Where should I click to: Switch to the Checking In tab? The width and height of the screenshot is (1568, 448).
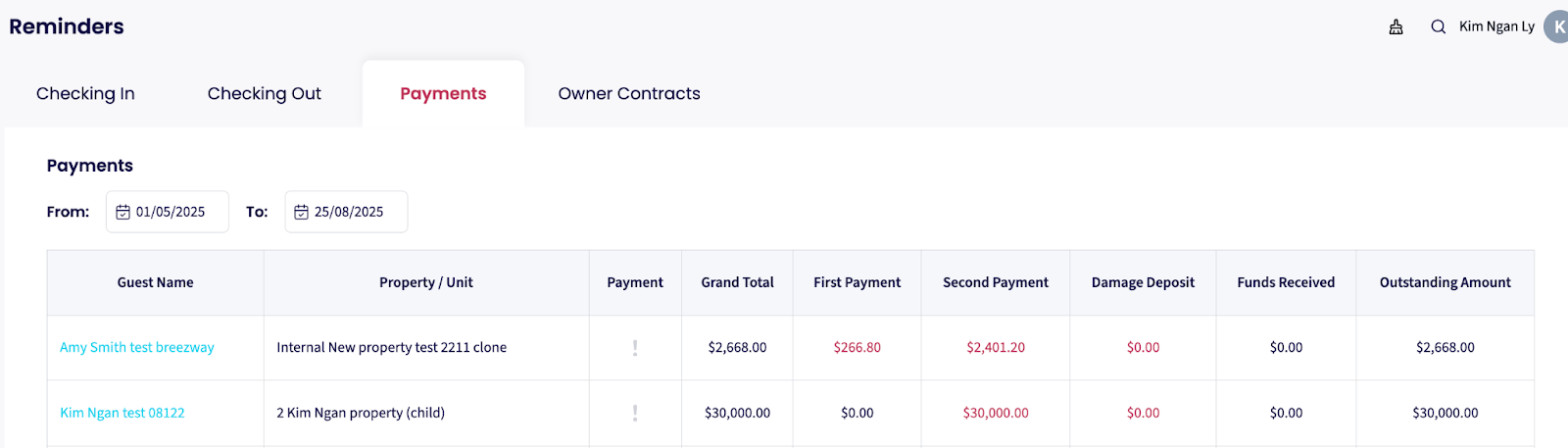tap(85, 94)
